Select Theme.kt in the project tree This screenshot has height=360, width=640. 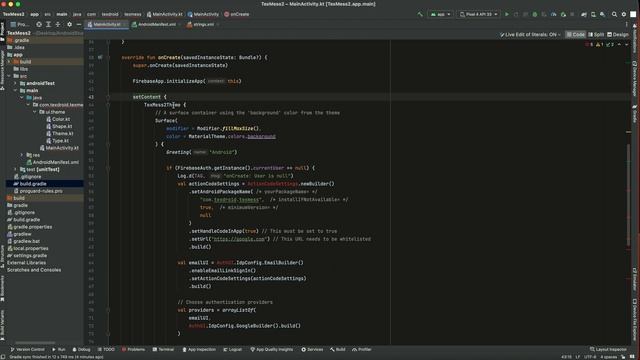[x=60, y=133]
